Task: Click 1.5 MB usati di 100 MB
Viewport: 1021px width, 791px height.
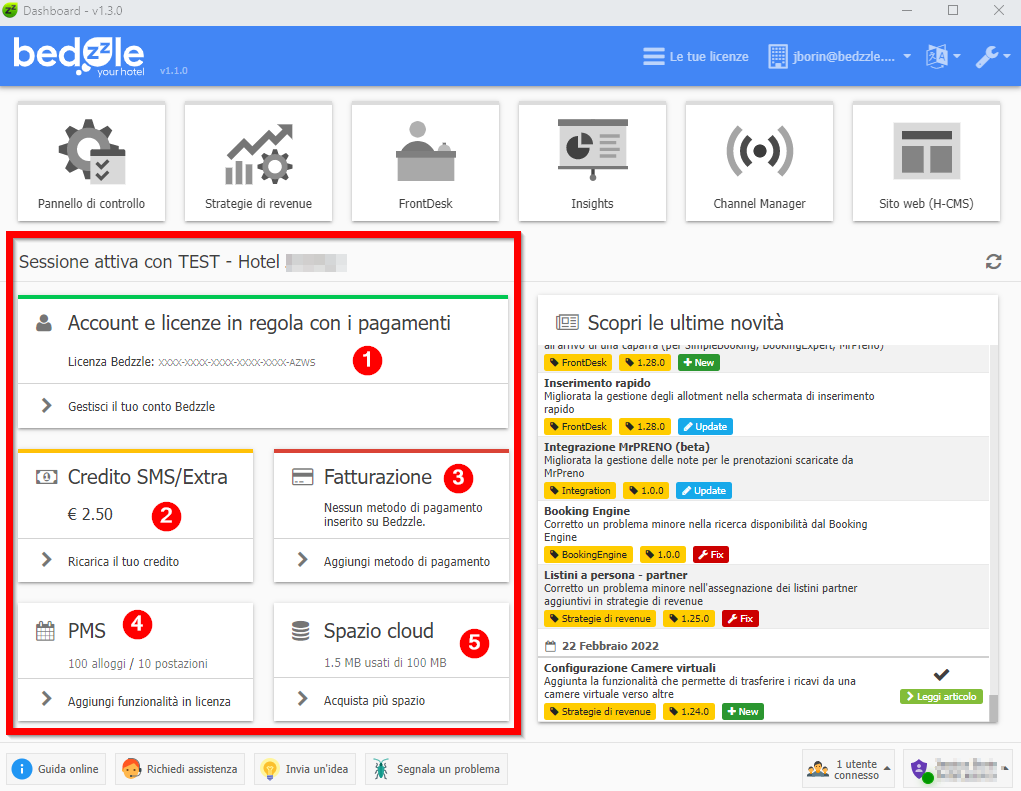Action: (385, 663)
